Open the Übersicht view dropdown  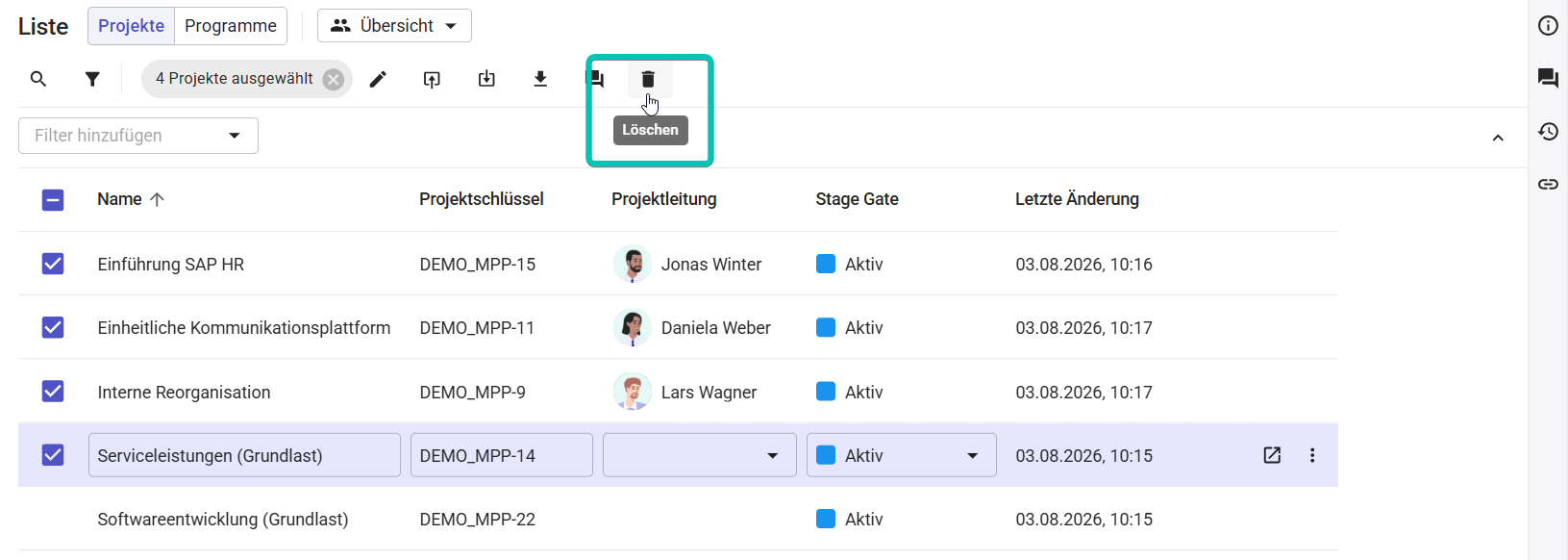coord(394,26)
